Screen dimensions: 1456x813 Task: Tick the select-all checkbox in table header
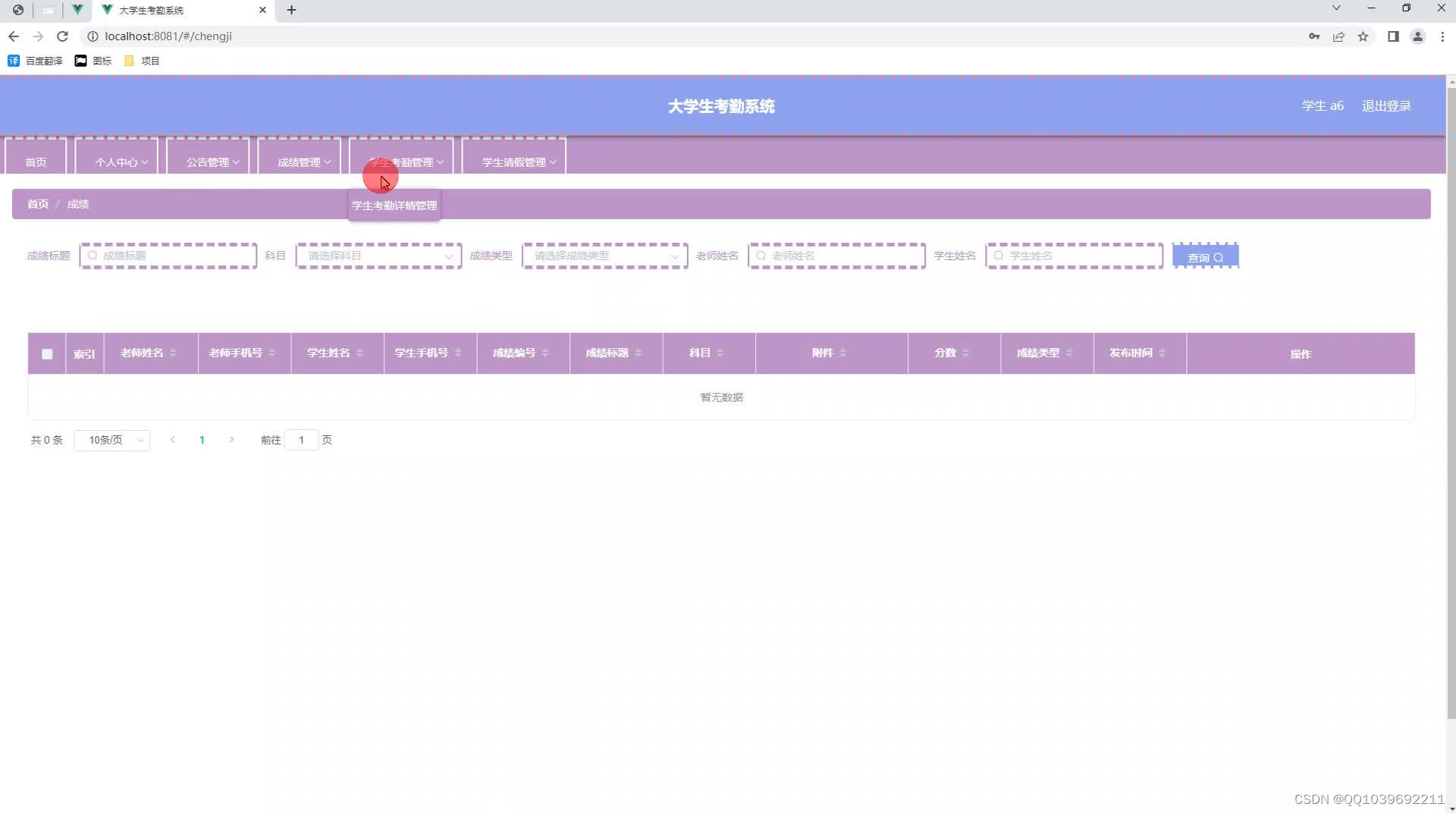[47, 354]
